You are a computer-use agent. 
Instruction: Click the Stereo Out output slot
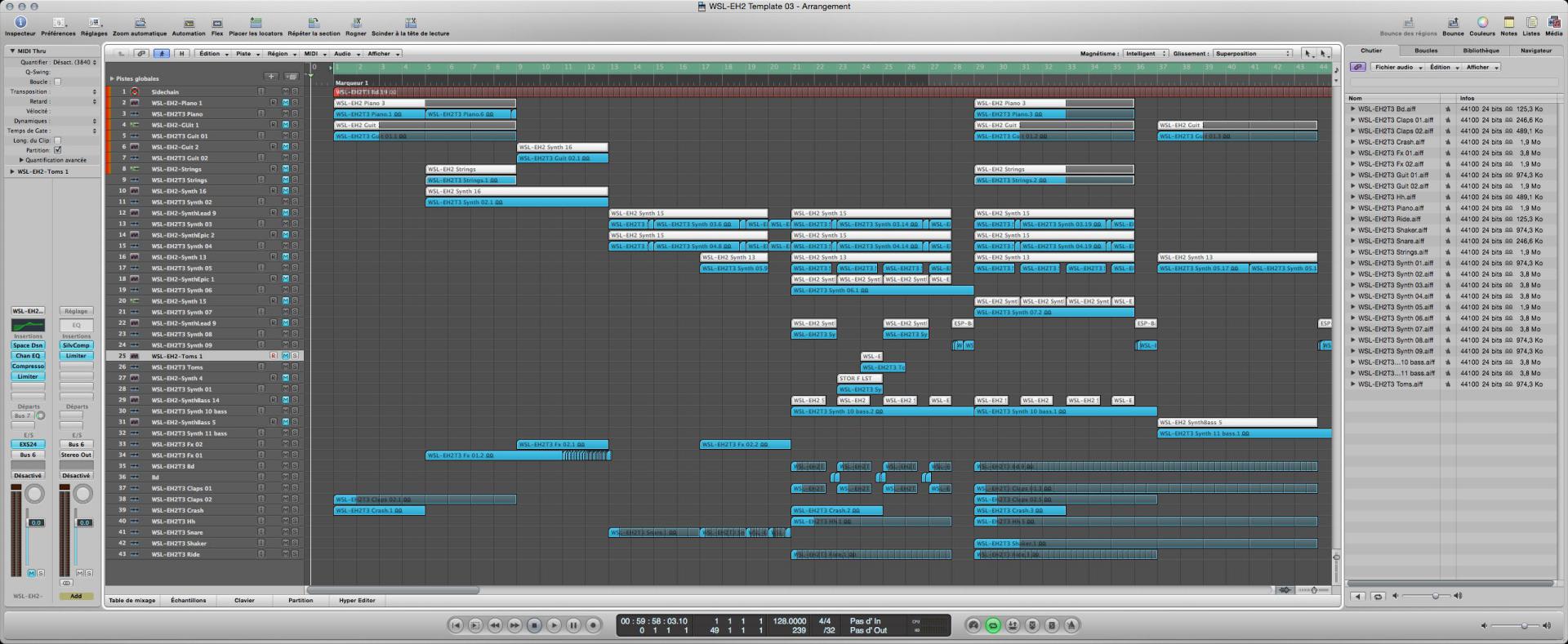point(76,455)
